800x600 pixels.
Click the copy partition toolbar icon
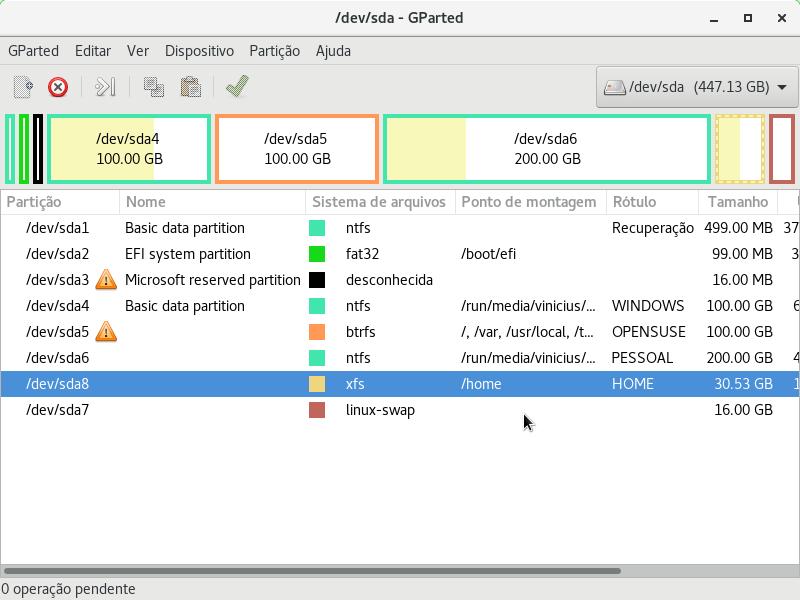154,87
